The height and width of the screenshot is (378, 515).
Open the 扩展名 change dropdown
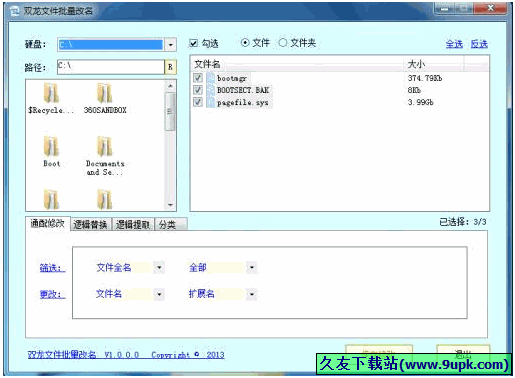(x=252, y=294)
